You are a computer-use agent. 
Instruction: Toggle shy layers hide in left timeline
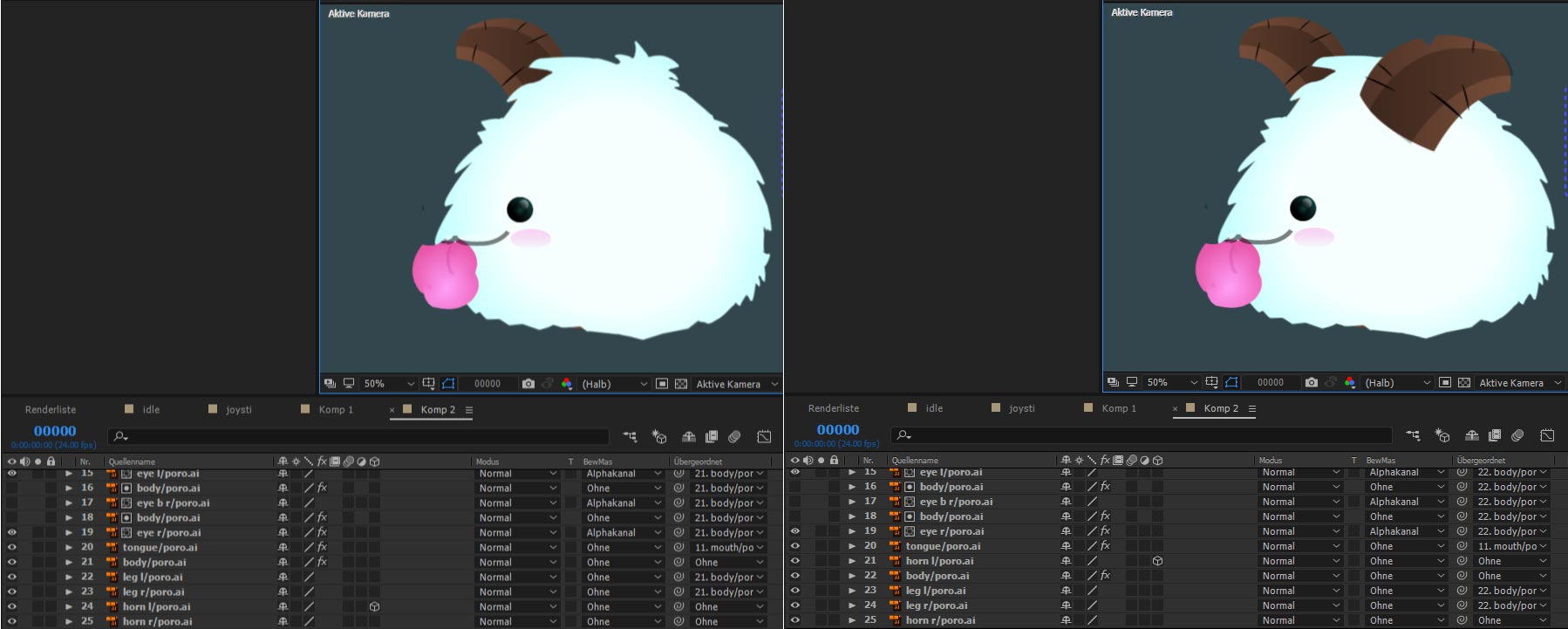tap(689, 436)
